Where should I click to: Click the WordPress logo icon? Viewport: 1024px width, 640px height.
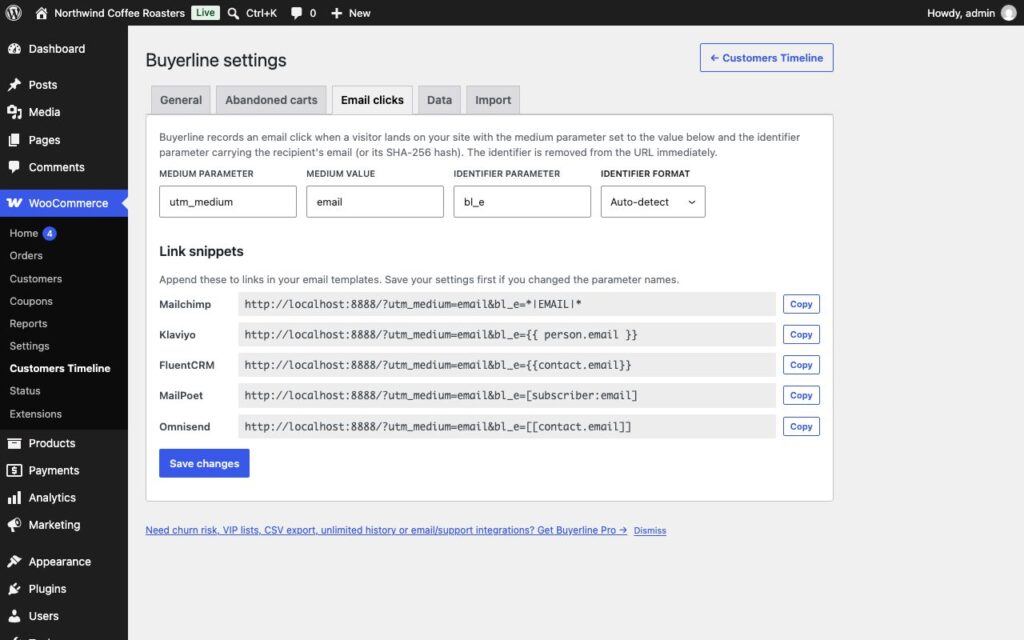coord(14,13)
